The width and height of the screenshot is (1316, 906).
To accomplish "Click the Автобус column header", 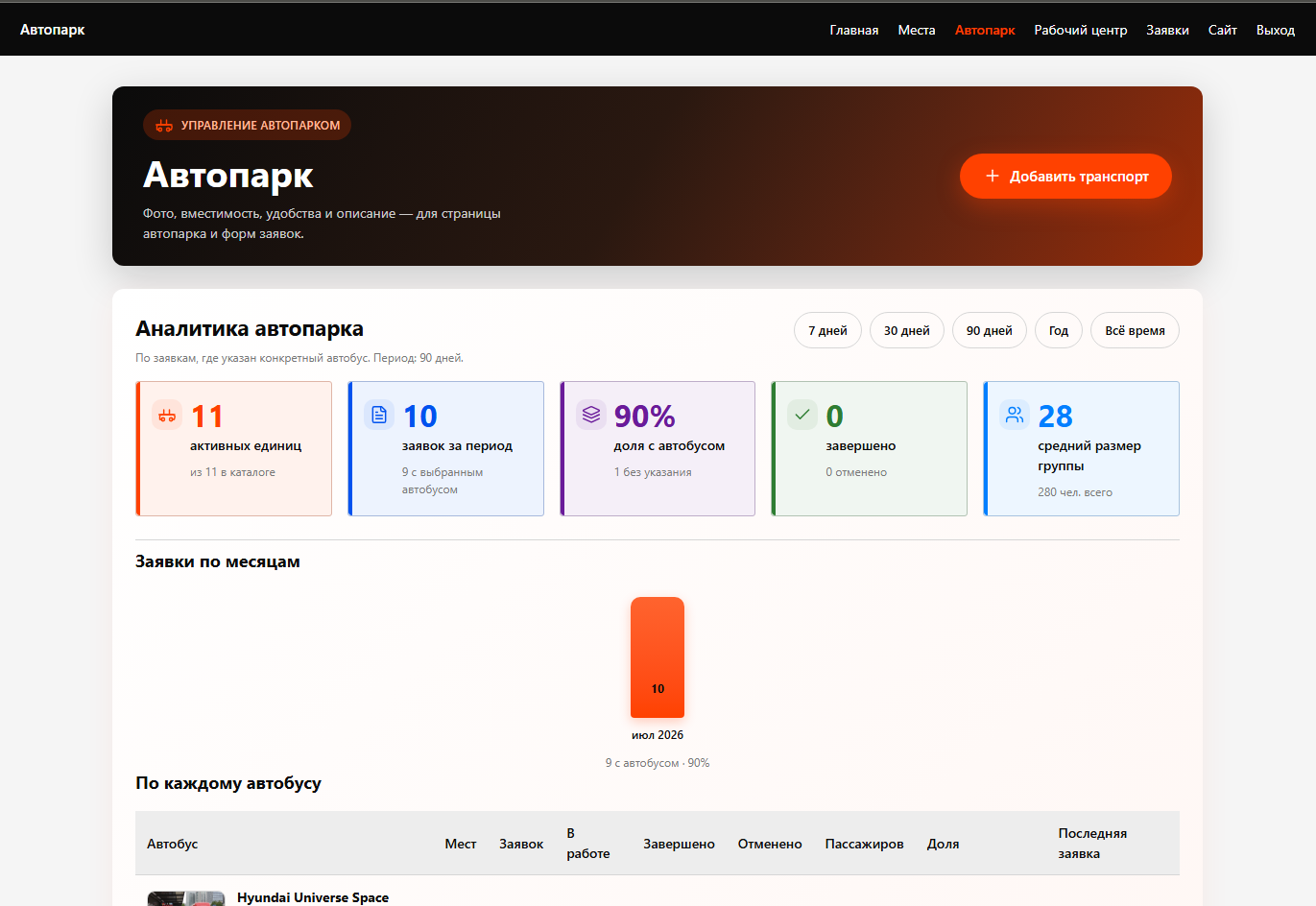I will [173, 844].
